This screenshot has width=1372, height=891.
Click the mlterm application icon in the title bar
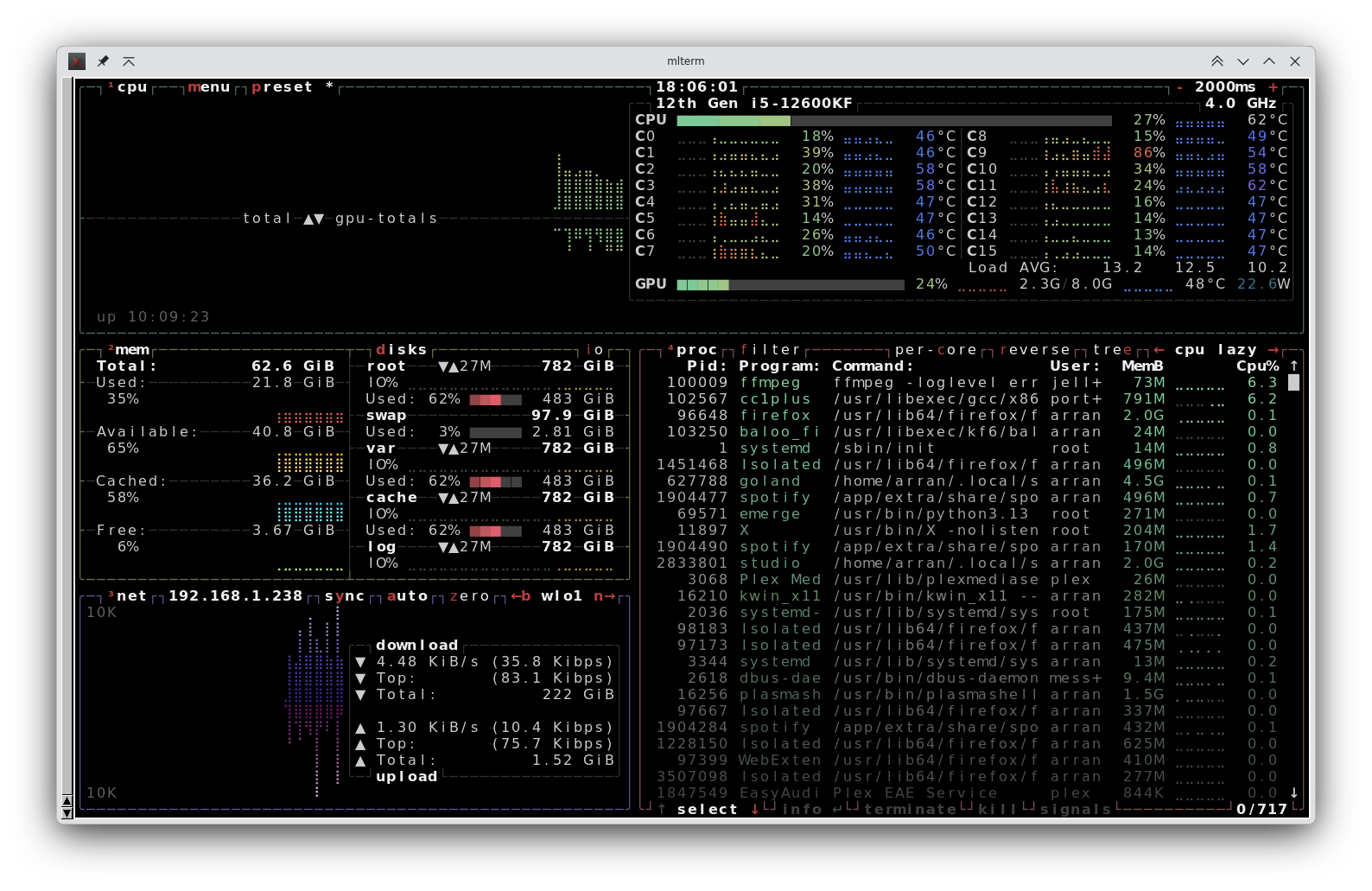[77, 61]
